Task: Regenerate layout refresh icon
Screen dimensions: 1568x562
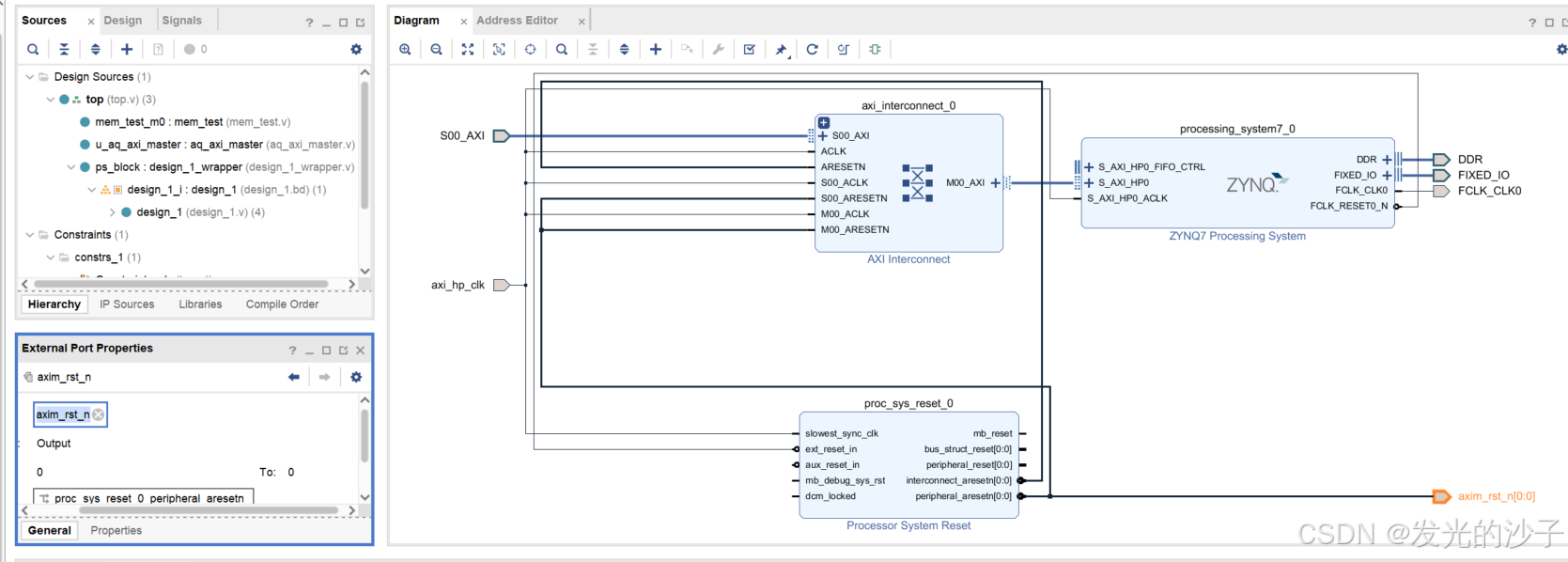Action: (x=812, y=49)
